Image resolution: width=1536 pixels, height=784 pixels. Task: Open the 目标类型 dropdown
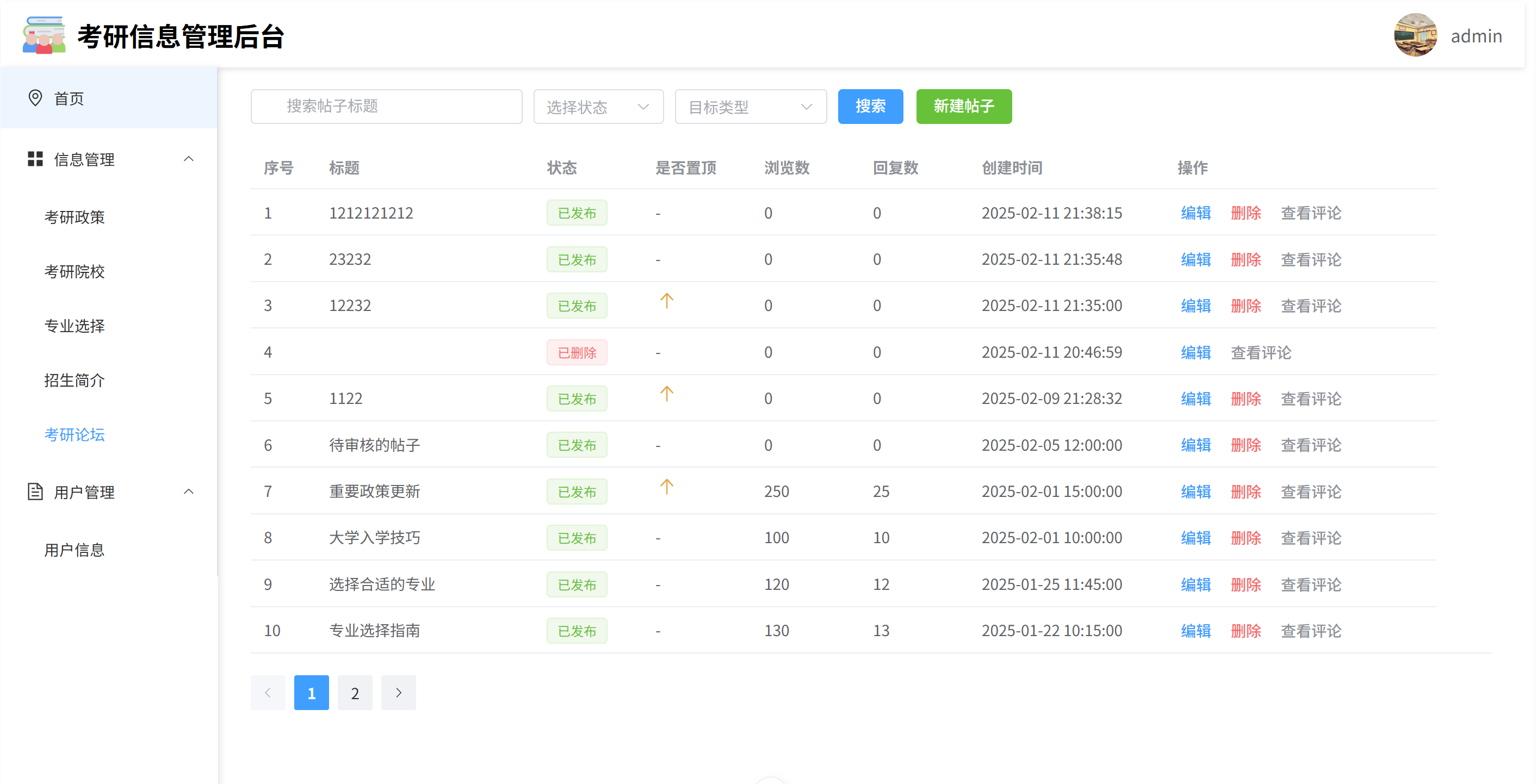pos(750,107)
